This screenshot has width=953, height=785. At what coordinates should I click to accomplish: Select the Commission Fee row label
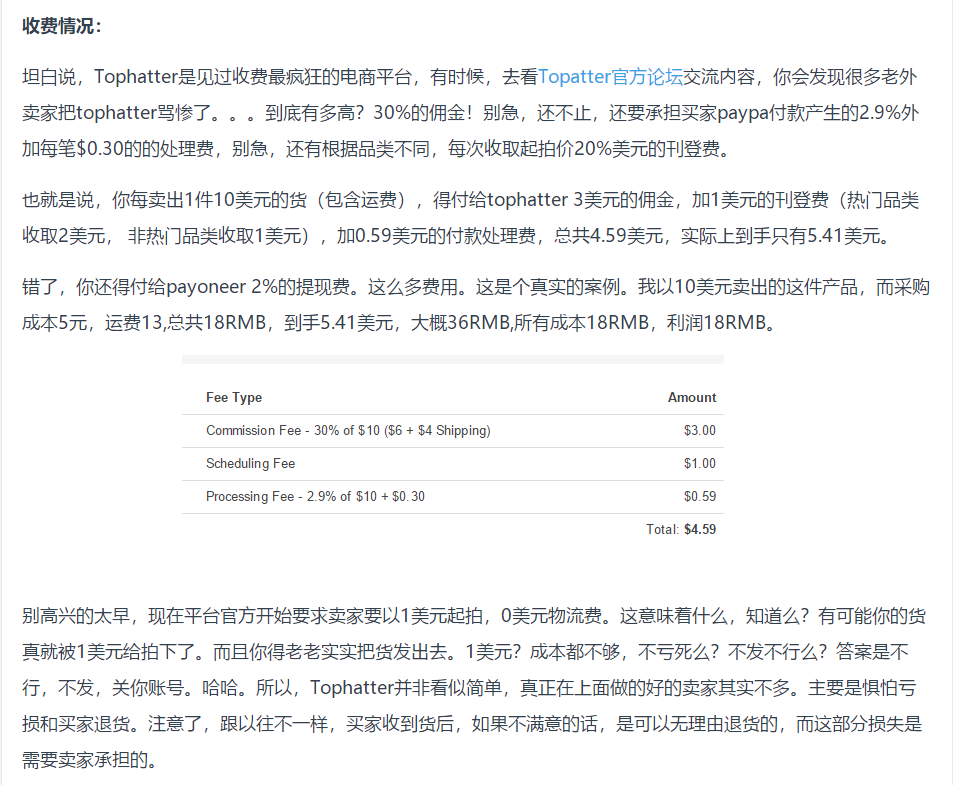coord(348,431)
